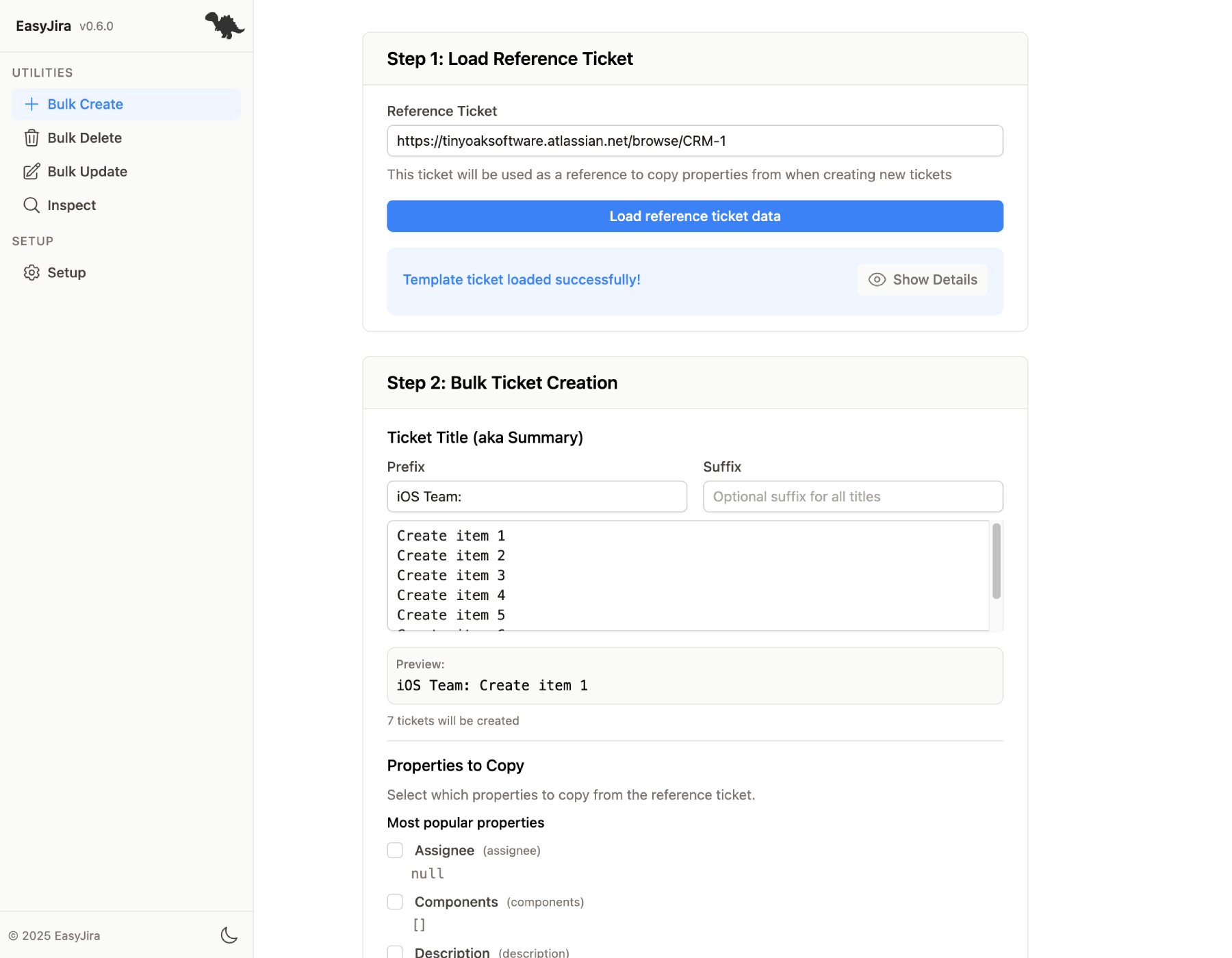
Task: Expand details of the loaded template ticket
Action: pyautogui.click(x=922, y=279)
